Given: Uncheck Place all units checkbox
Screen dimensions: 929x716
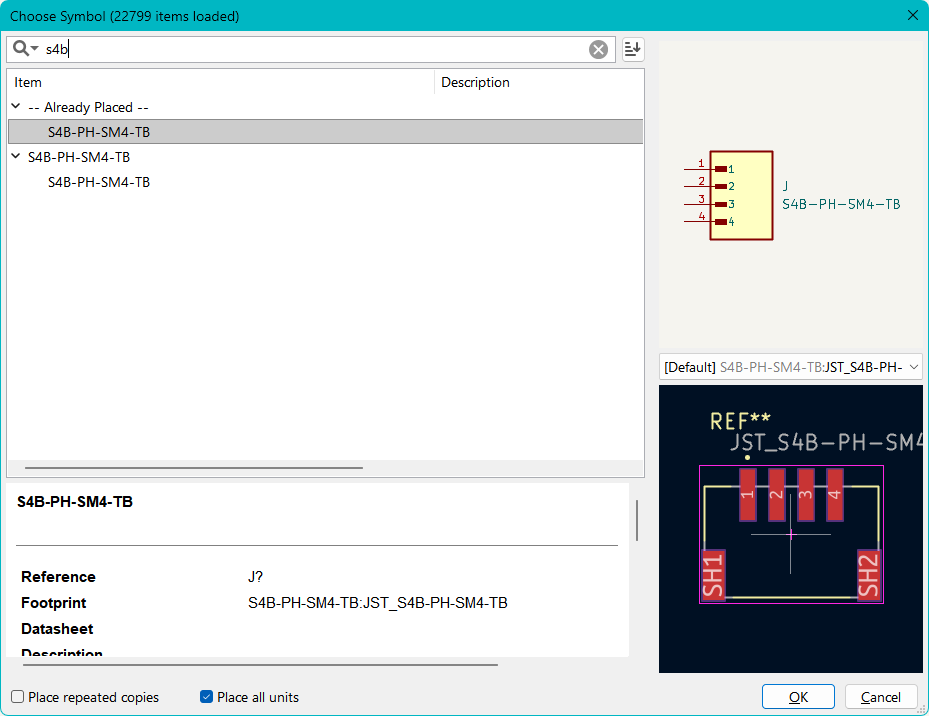Looking at the screenshot, I should tap(206, 696).
